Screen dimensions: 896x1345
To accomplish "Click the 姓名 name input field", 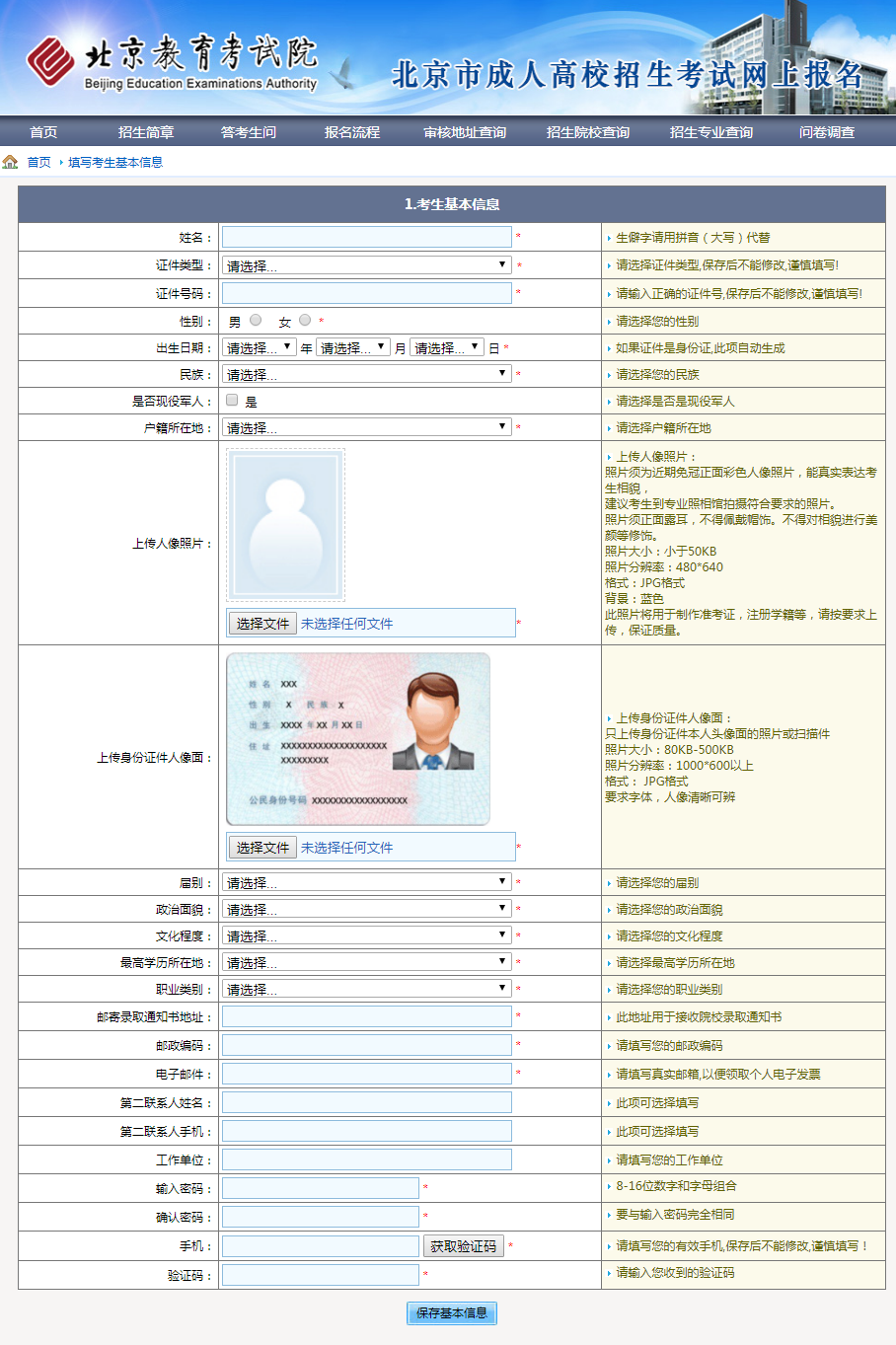I will click(366, 237).
